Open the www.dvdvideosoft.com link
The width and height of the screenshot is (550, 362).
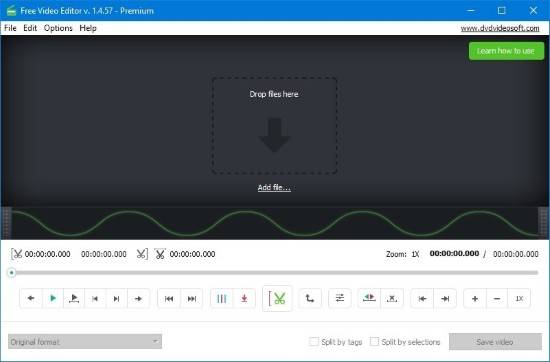[x=500, y=28]
